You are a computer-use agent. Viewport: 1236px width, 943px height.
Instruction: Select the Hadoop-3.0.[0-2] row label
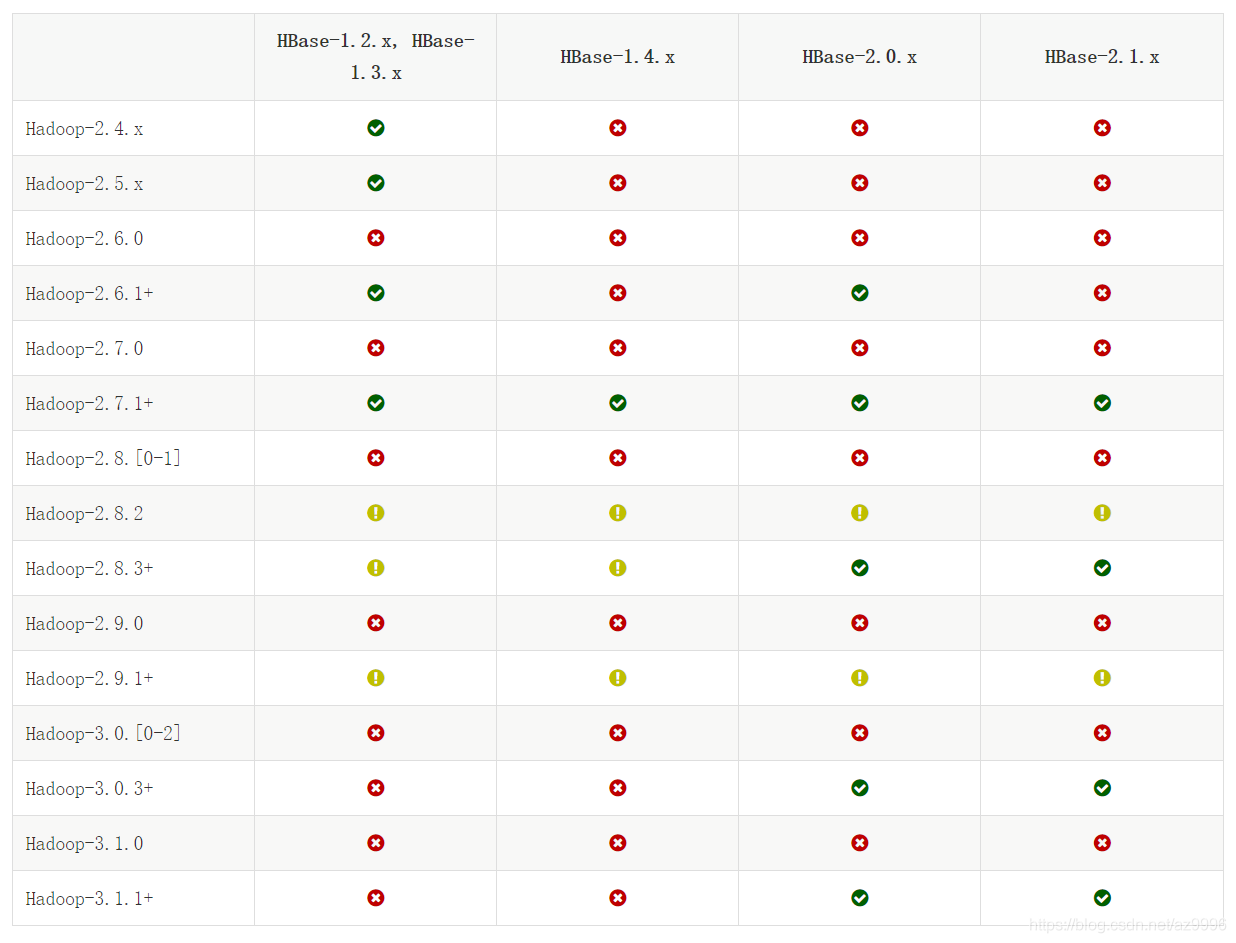(104, 734)
